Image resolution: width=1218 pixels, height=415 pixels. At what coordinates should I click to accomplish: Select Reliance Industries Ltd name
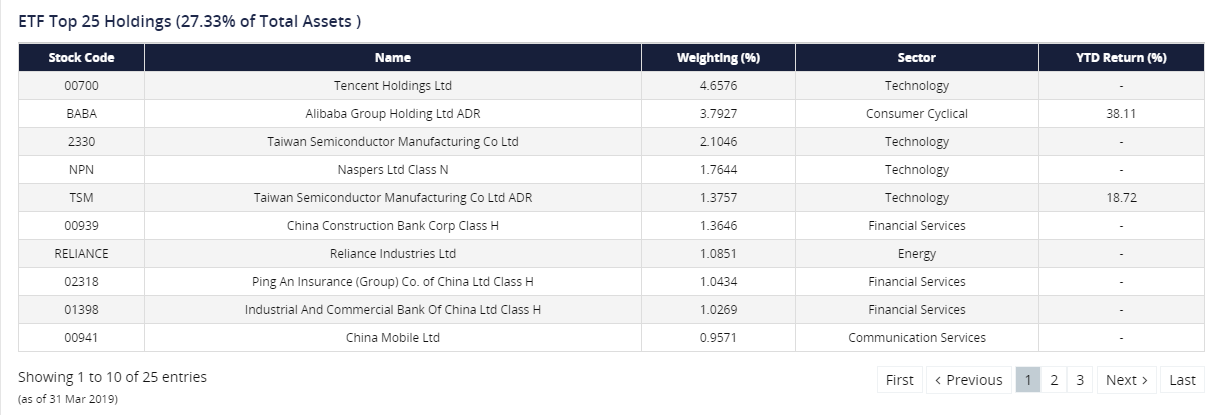coord(393,254)
